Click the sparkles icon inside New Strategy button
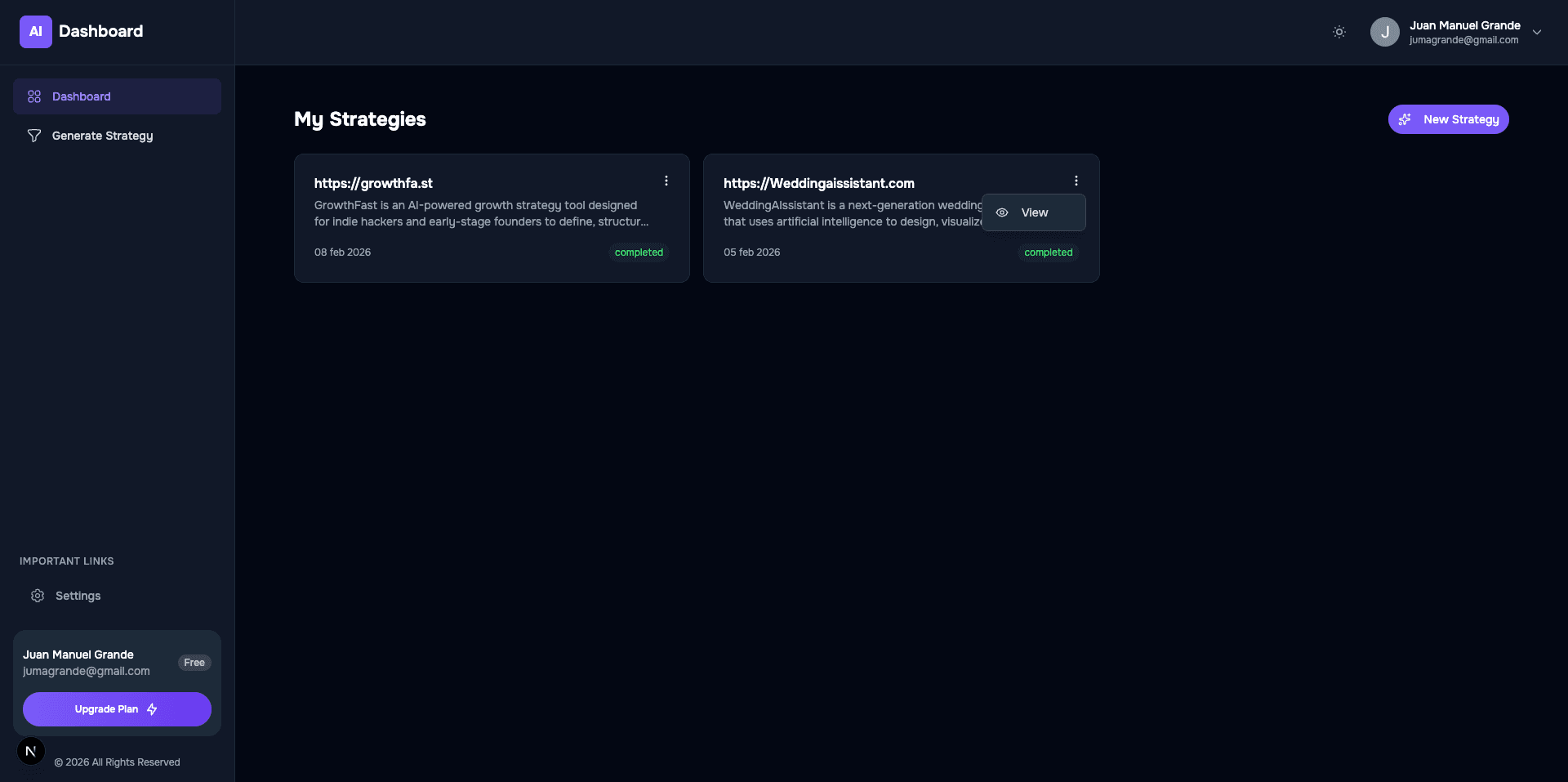 pyautogui.click(x=1405, y=119)
